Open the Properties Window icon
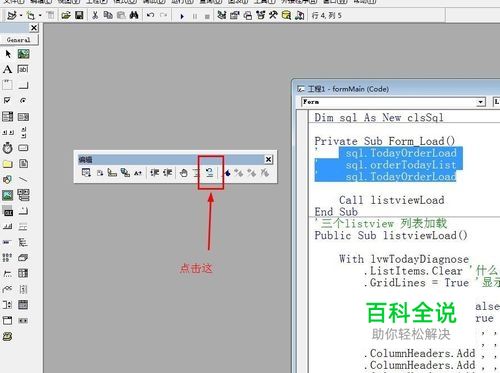This screenshot has width=500, height=373. 235,15
